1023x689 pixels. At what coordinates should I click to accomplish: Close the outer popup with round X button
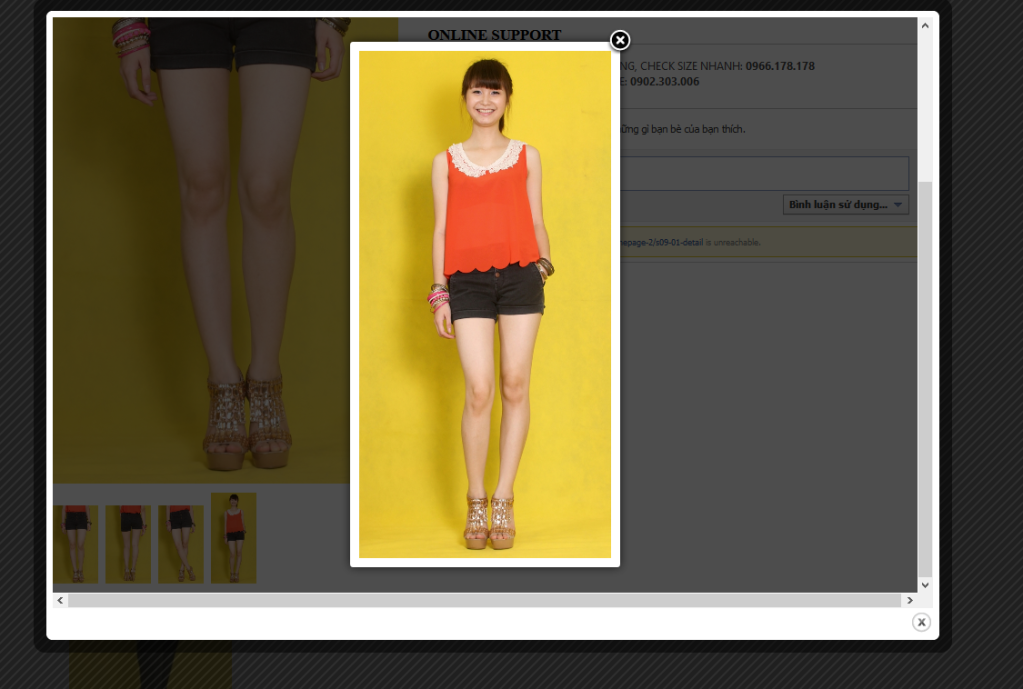pyautogui.click(x=921, y=622)
